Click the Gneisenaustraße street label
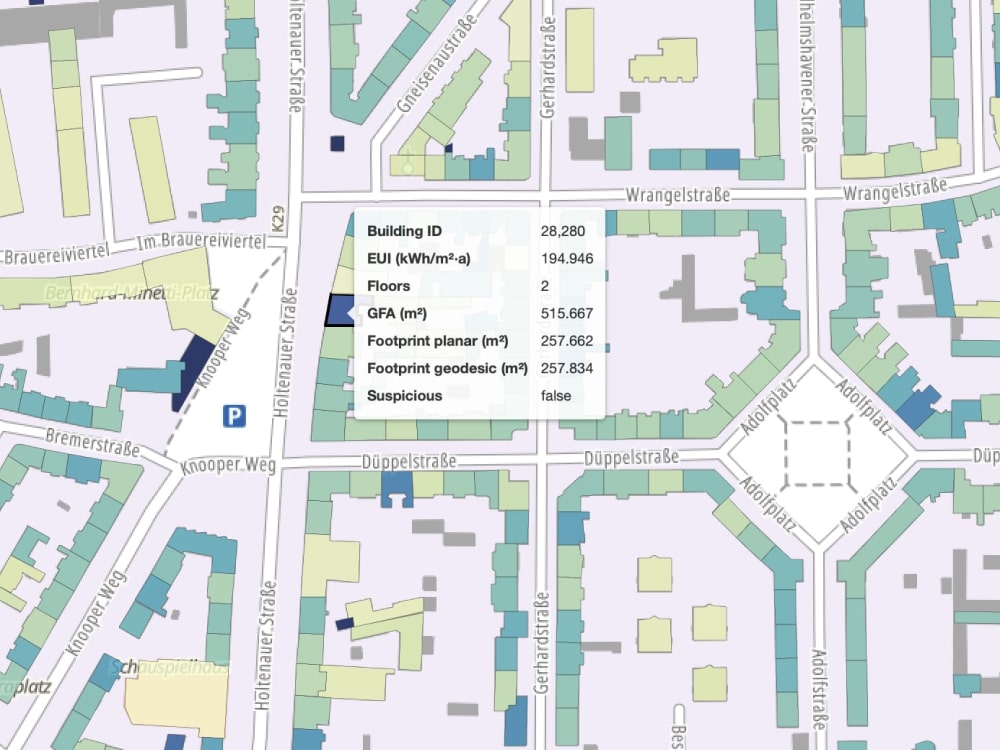This screenshot has height=750, width=1000. click(x=437, y=64)
